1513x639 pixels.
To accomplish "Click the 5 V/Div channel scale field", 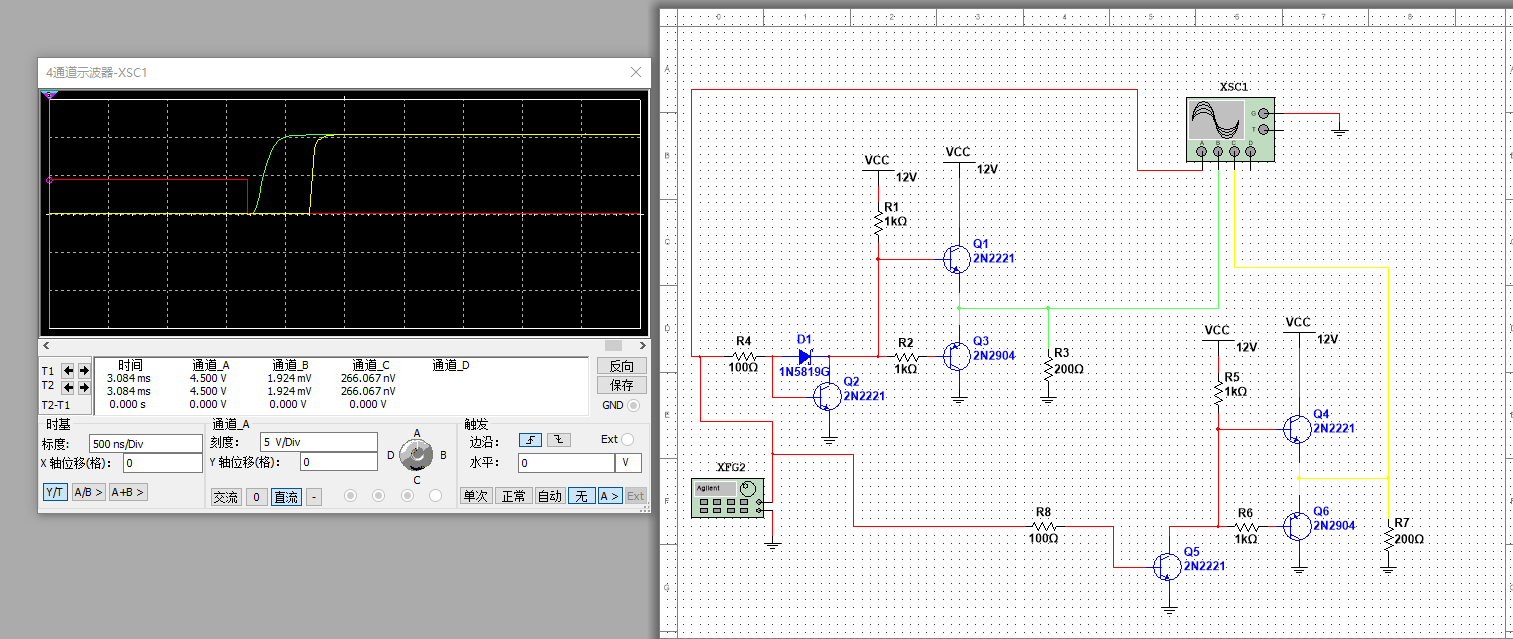I will 318,442.
